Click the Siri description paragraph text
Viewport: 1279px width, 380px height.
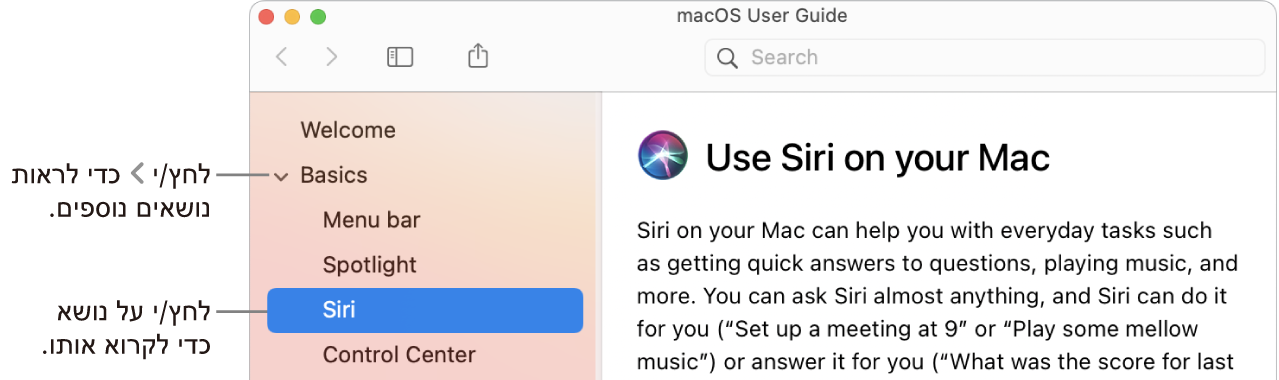(x=938, y=296)
